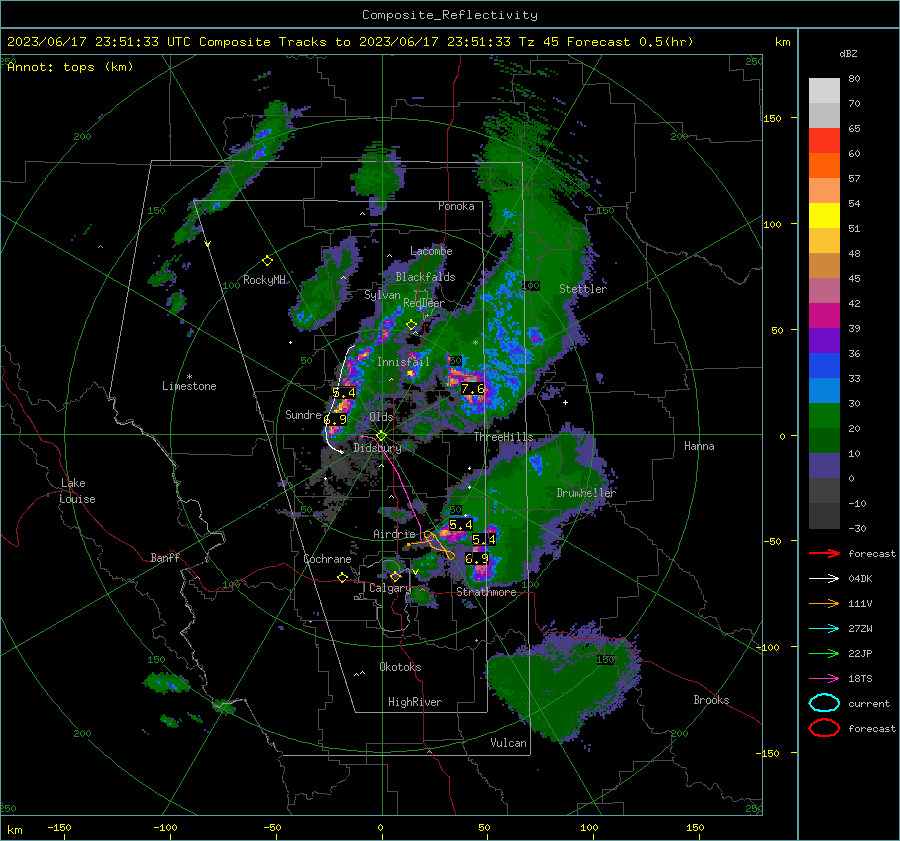Click the red forecast arrow in the legend
This screenshot has width=900, height=841.
pos(824,553)
